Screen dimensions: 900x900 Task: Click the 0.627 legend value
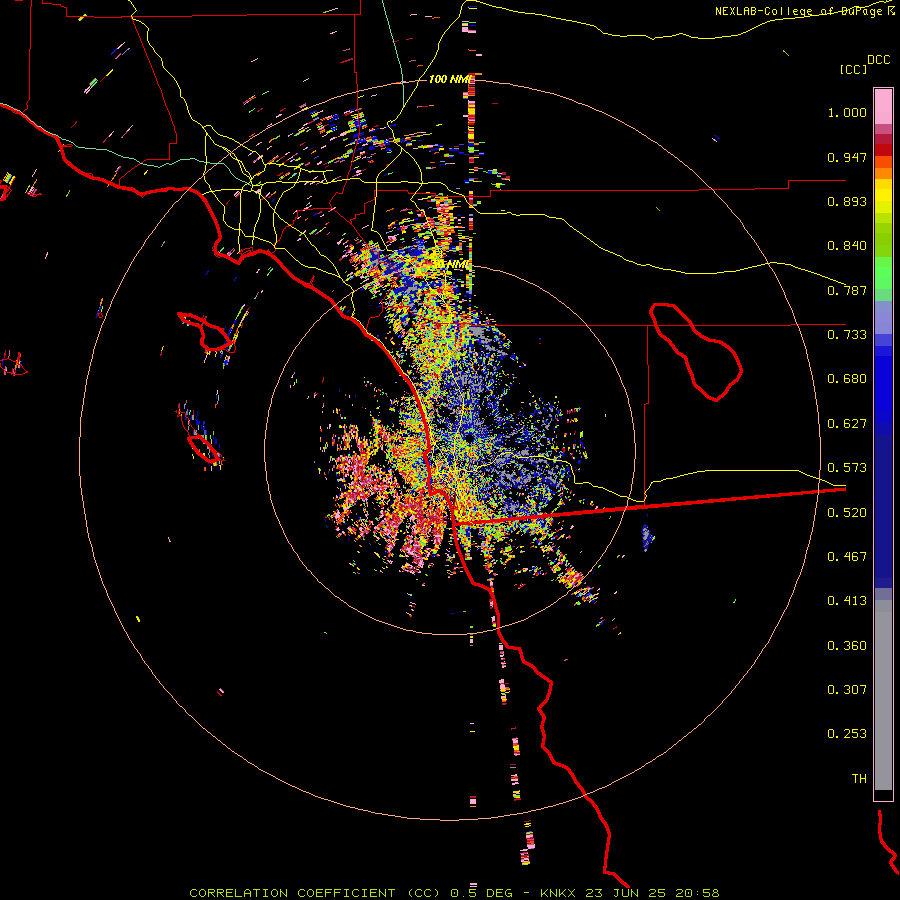pos(847,424)
